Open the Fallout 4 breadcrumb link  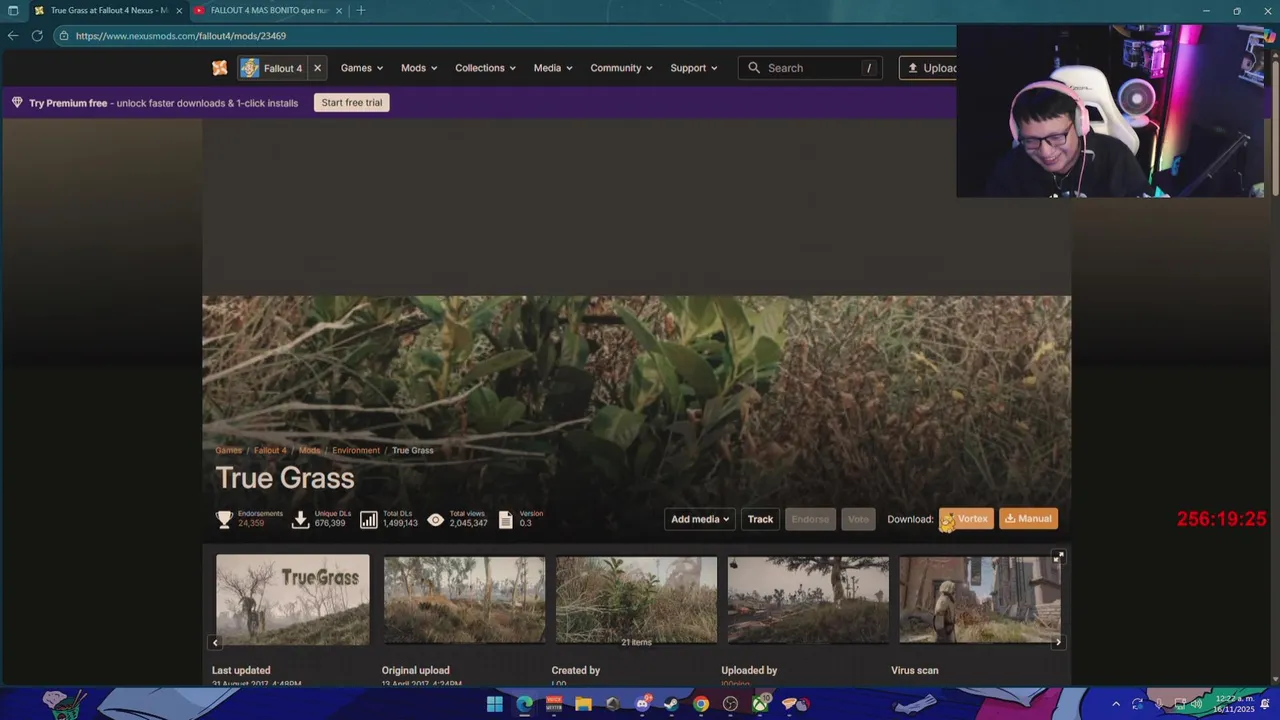coord(270,450)
